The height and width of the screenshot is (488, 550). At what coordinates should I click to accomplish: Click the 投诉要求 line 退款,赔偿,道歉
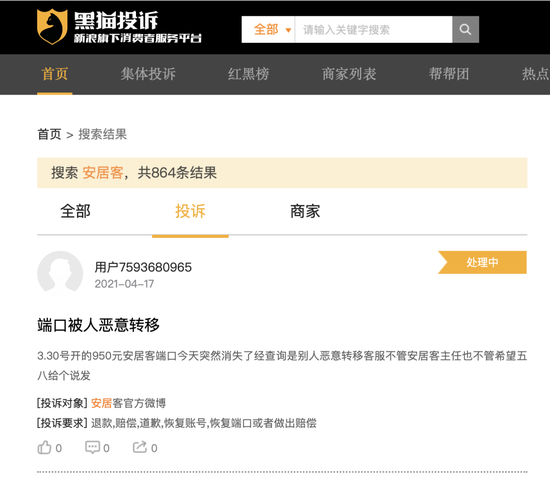[x=177, y=423]
